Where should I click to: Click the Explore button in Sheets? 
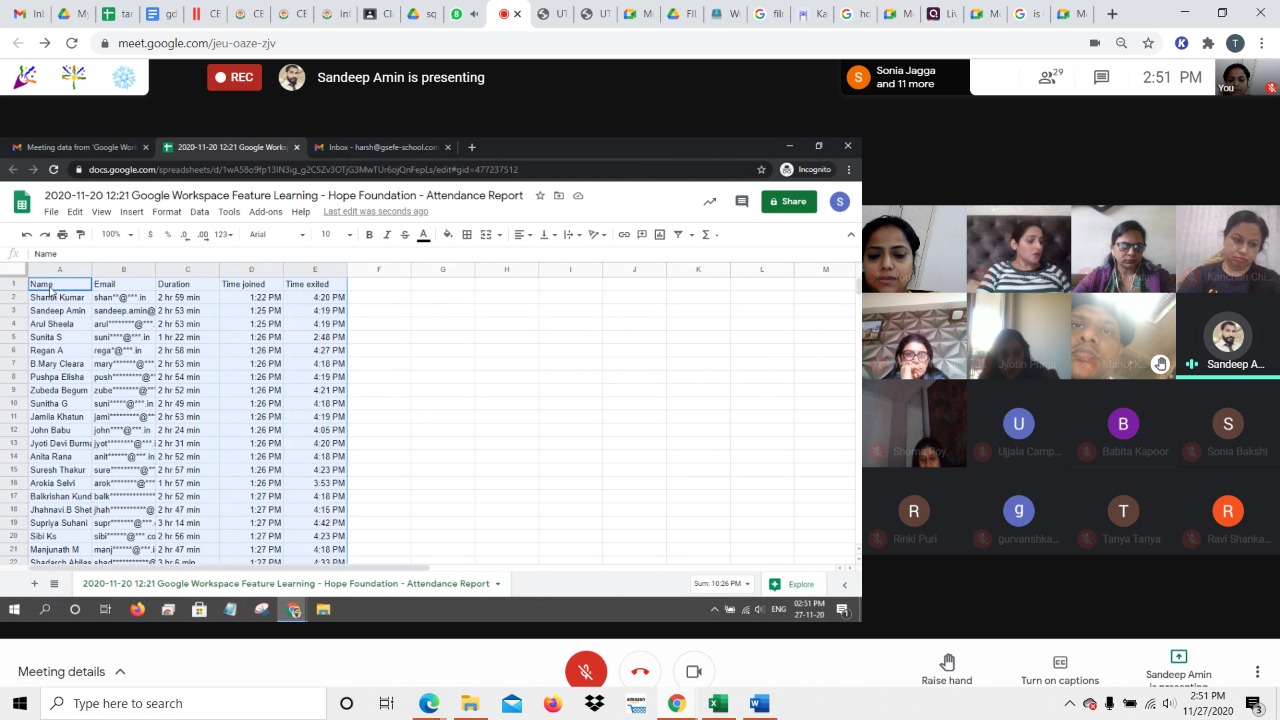coord(792,584)
